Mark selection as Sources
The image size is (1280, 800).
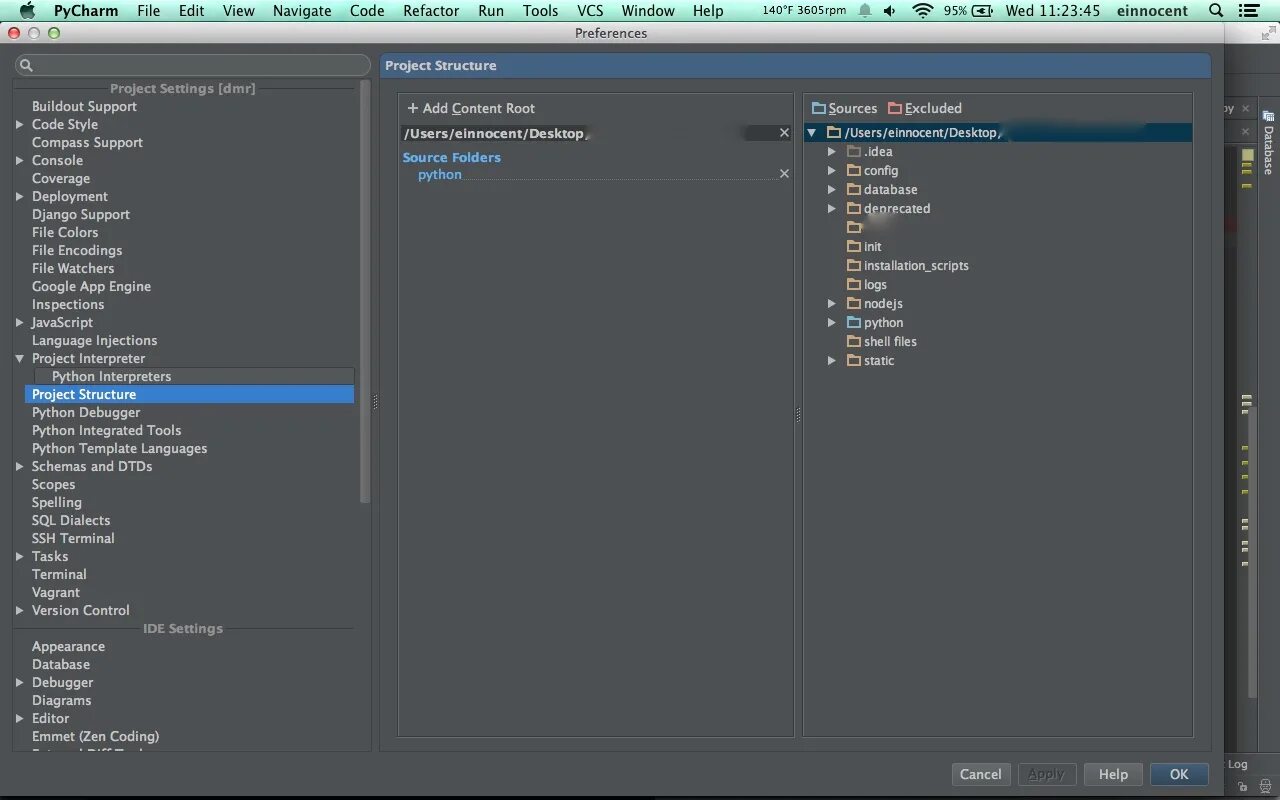(x=844, y=108)
